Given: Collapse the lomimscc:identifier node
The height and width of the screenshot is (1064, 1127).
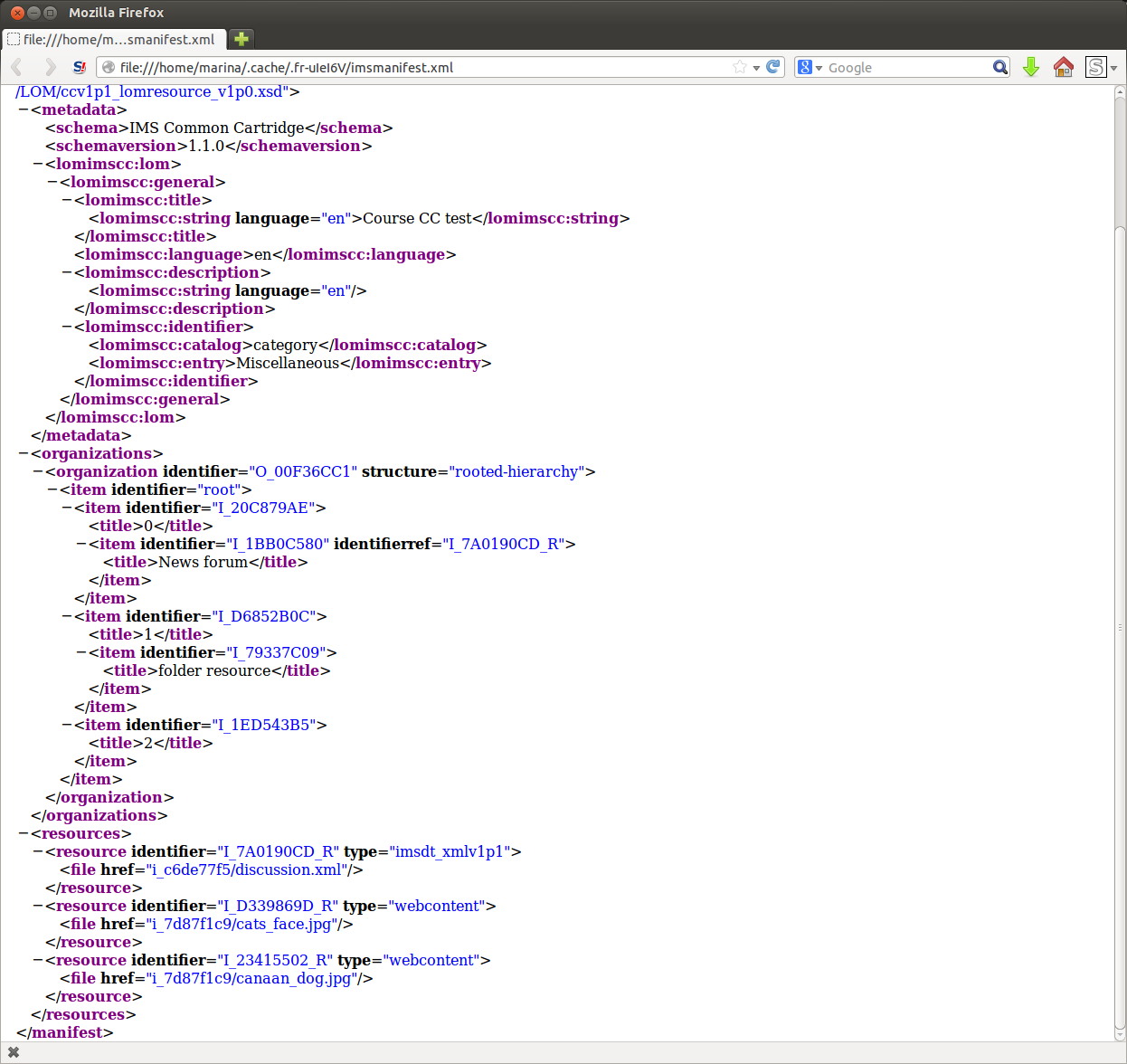Looking at the screenshot, I should point(67,327).
